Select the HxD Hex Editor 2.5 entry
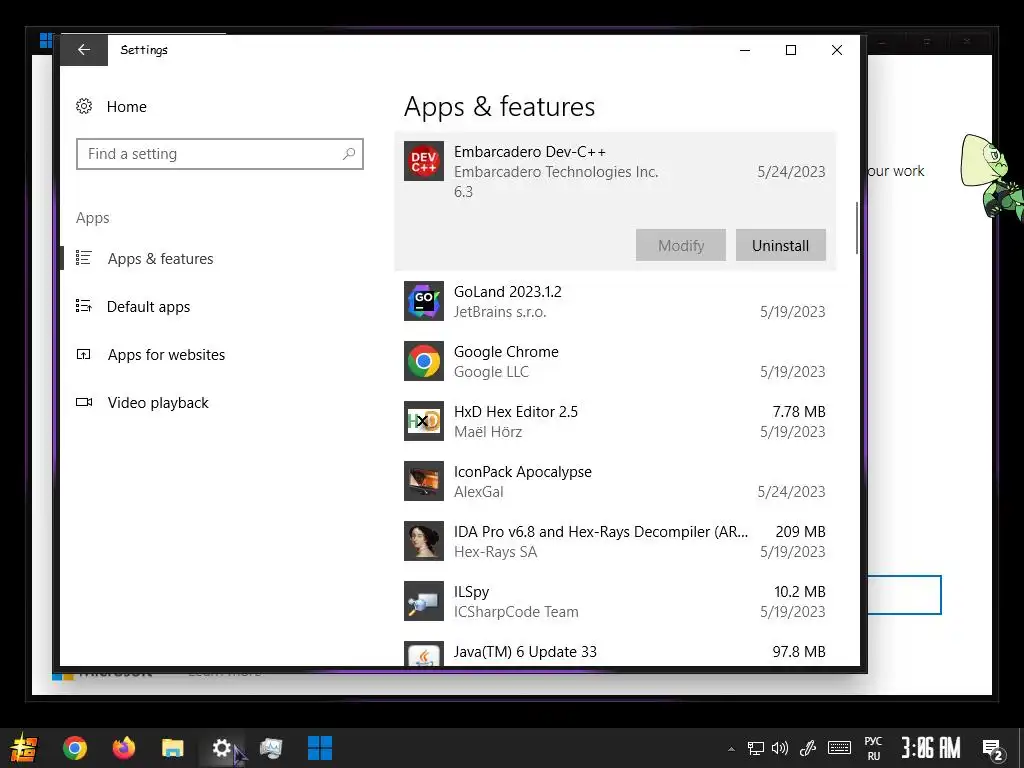The width and height of the screenshot is (1024, 768). point(516,411)
